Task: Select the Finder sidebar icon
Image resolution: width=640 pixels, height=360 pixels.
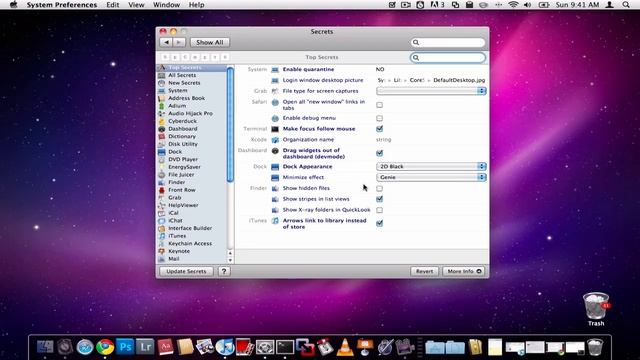Action: click(x=162, y=182)
